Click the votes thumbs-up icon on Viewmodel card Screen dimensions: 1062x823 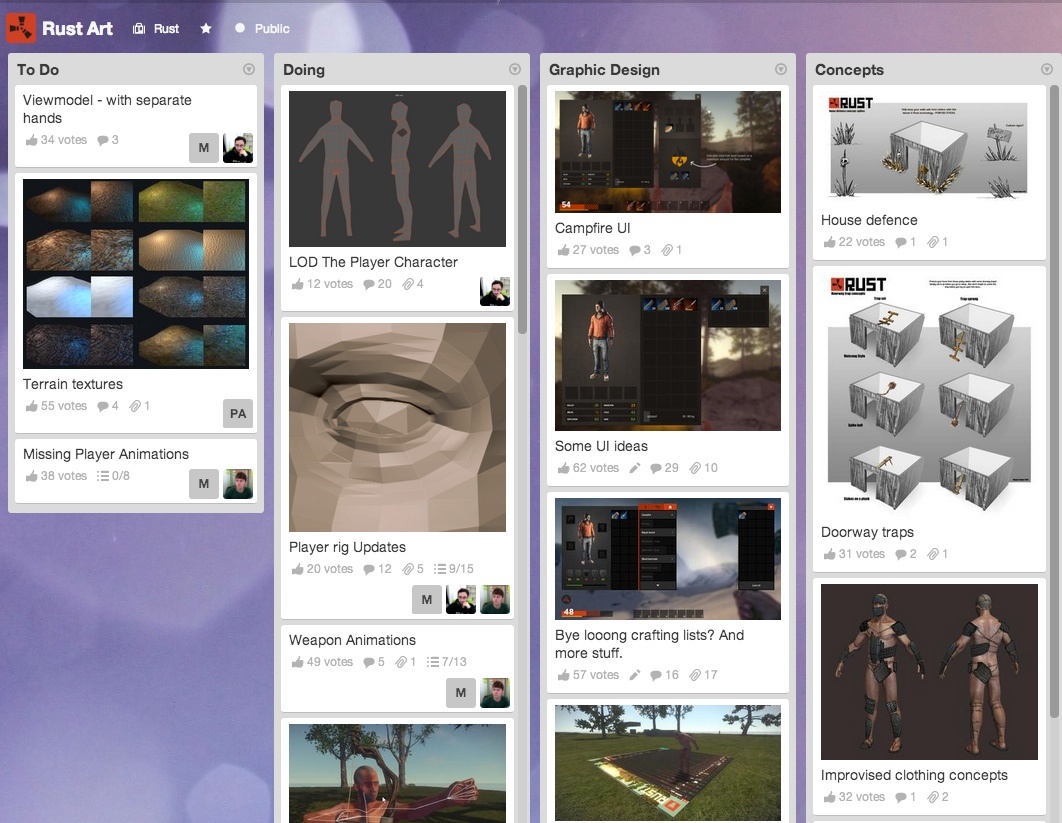point(31,140)
